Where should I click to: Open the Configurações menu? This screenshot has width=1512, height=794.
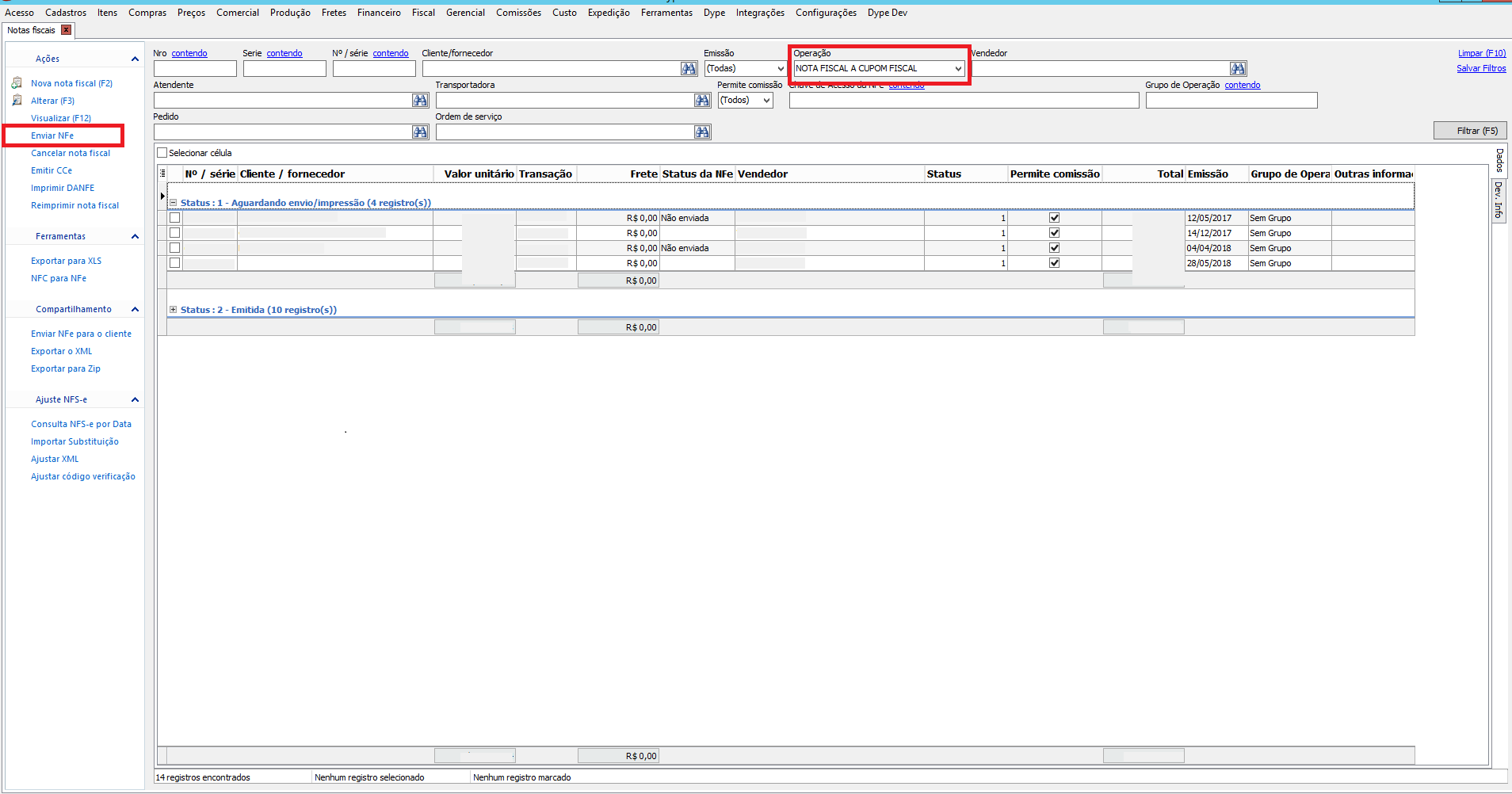[x=826, y=13]
